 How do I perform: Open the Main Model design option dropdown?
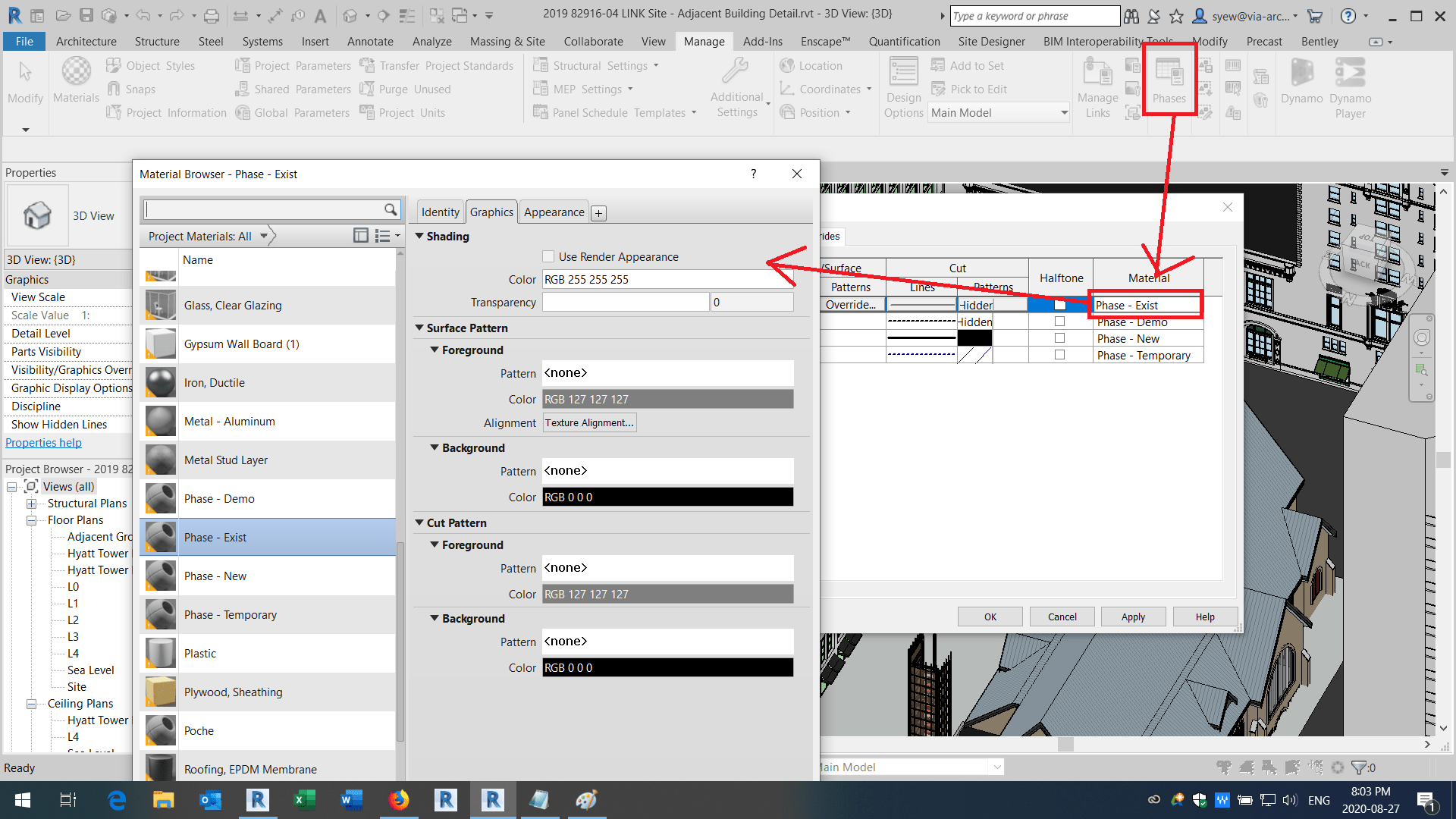click(1063, 113)
